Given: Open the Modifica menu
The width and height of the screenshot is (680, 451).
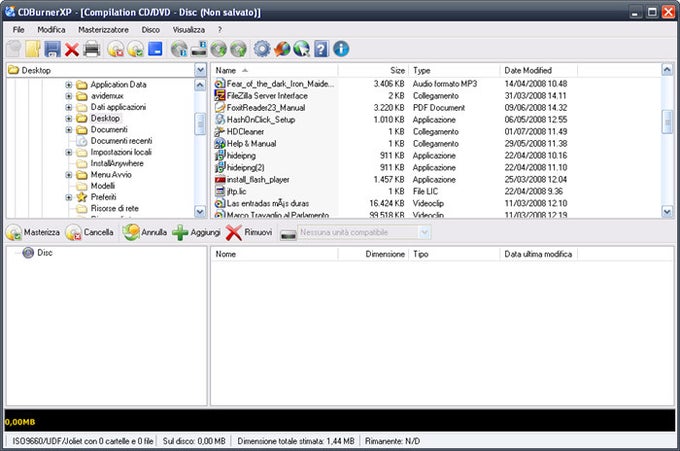Looking at the screenshot, I should point(51,29).
